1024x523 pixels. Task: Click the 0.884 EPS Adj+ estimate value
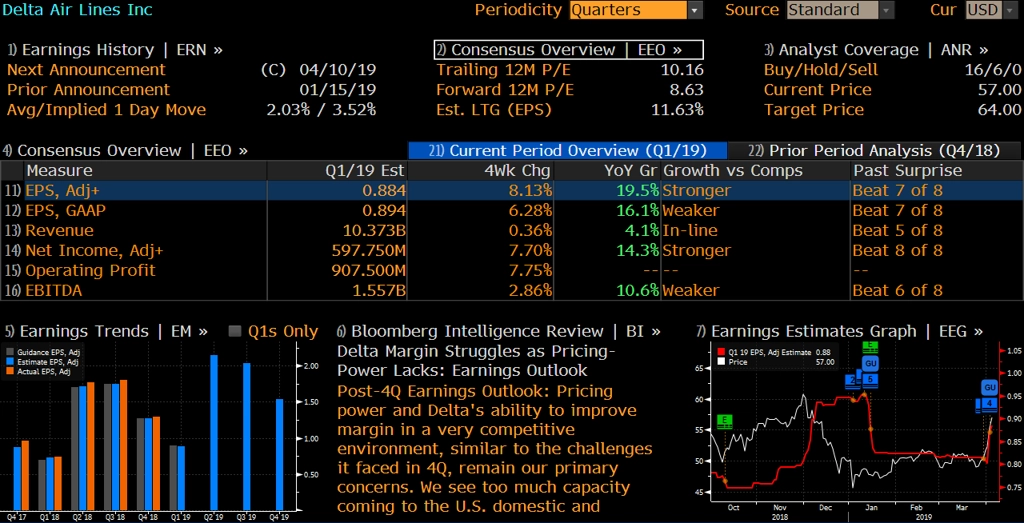[x=384, y=191]
